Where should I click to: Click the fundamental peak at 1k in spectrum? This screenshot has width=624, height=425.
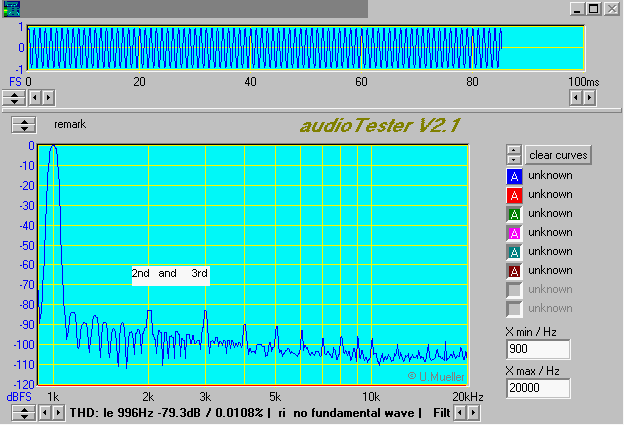53,147
